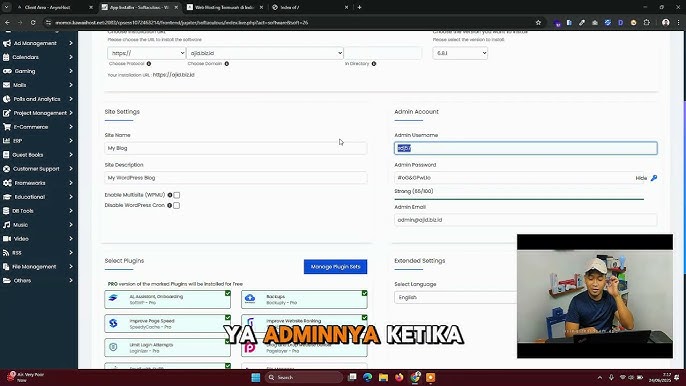Viewport: 686px width, 386px height.
Task: Click the Mails envelope icon
Action: (x=7, y=85)
